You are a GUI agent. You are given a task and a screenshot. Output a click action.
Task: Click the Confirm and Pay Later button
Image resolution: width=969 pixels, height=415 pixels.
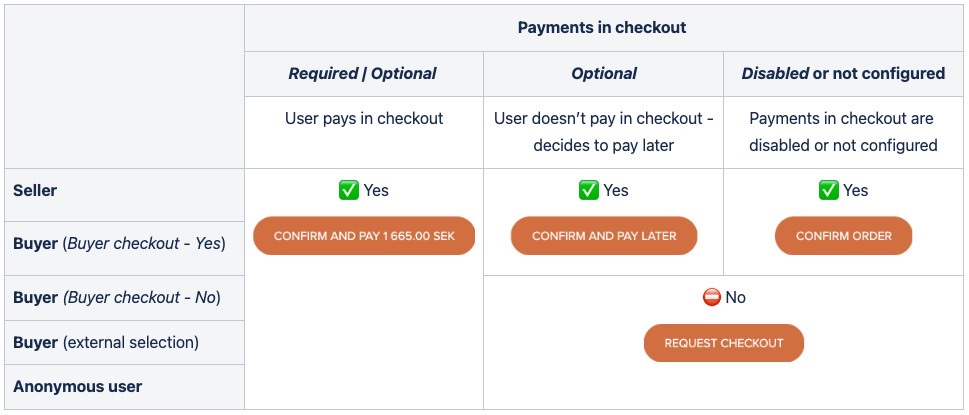tap(604, 236)
